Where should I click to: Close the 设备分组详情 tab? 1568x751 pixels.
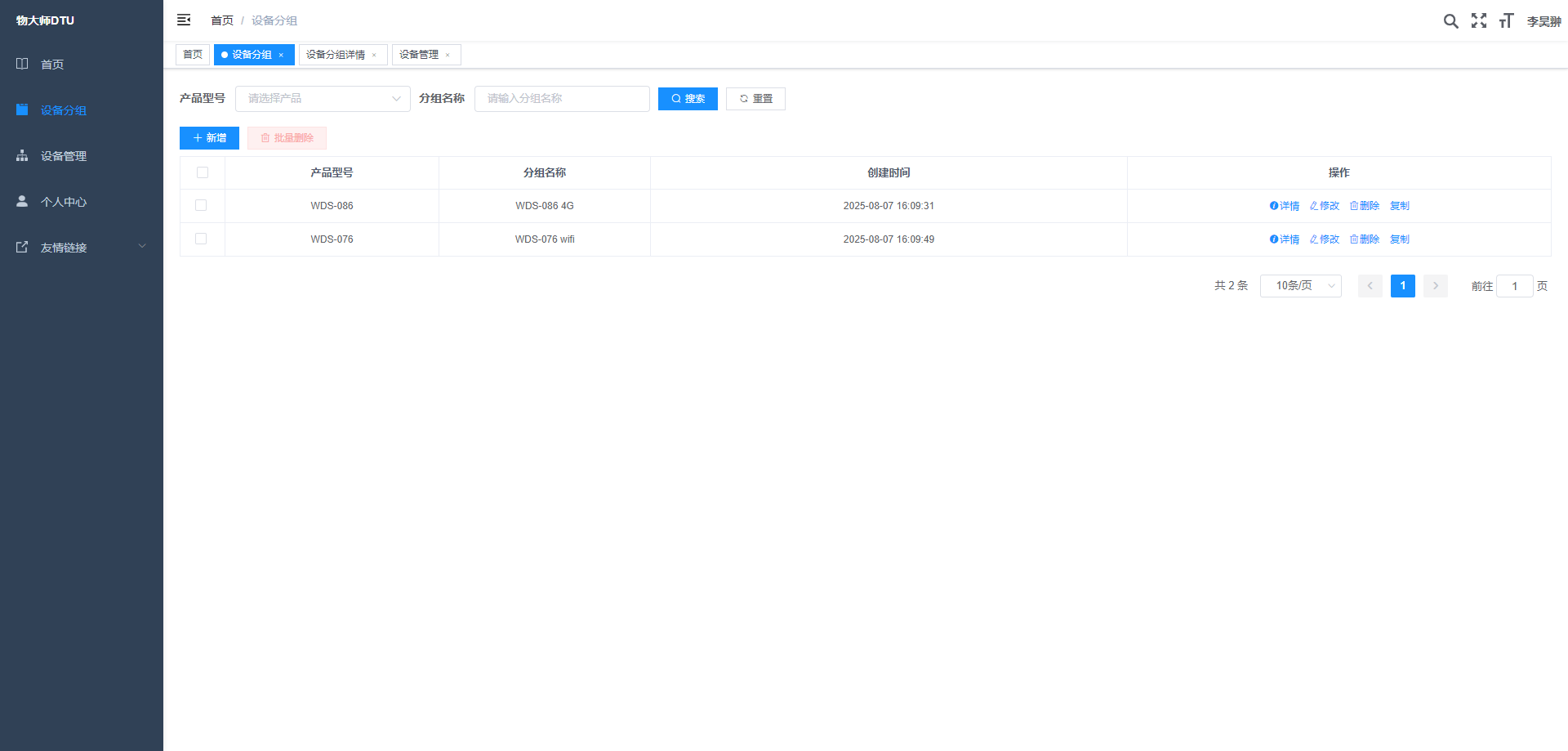374,56
